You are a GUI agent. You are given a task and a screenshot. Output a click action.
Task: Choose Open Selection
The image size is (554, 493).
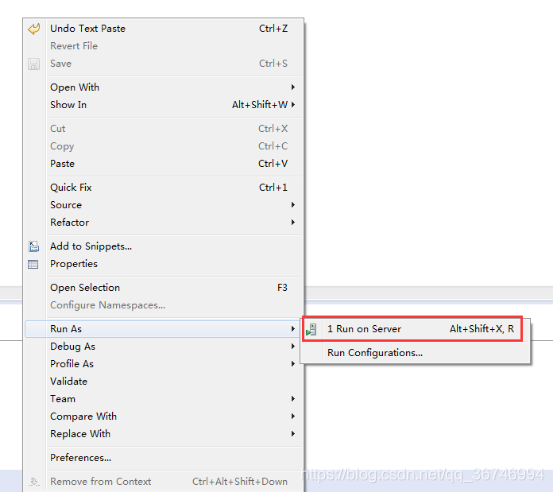[x=163, y=288]
